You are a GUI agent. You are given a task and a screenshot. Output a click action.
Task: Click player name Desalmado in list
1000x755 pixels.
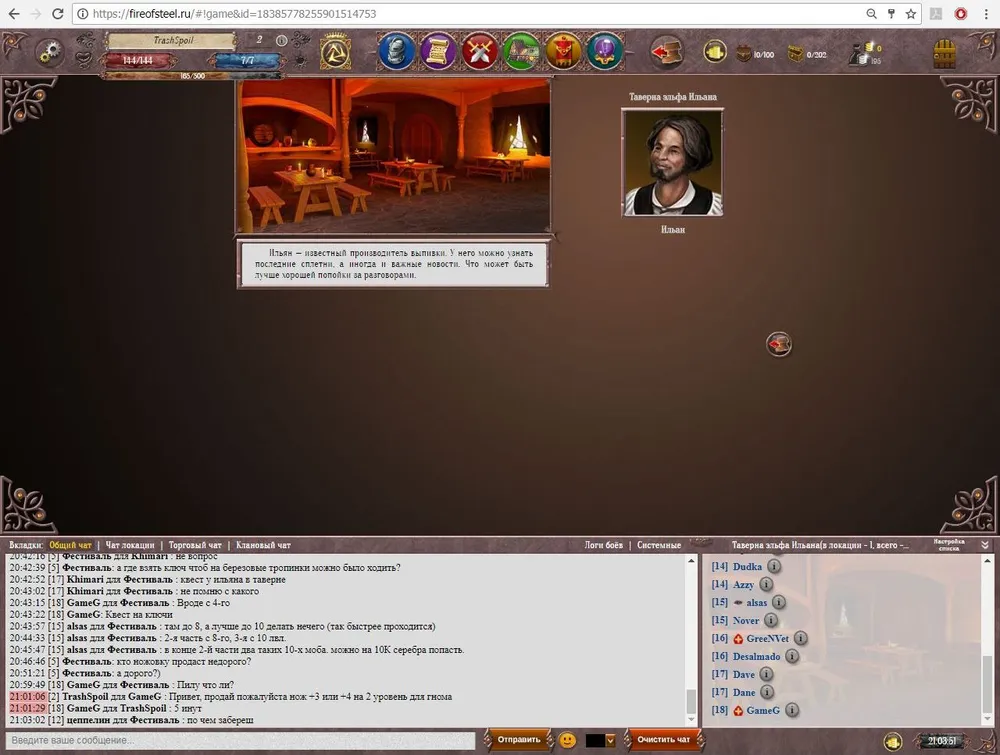click(756, 656)
